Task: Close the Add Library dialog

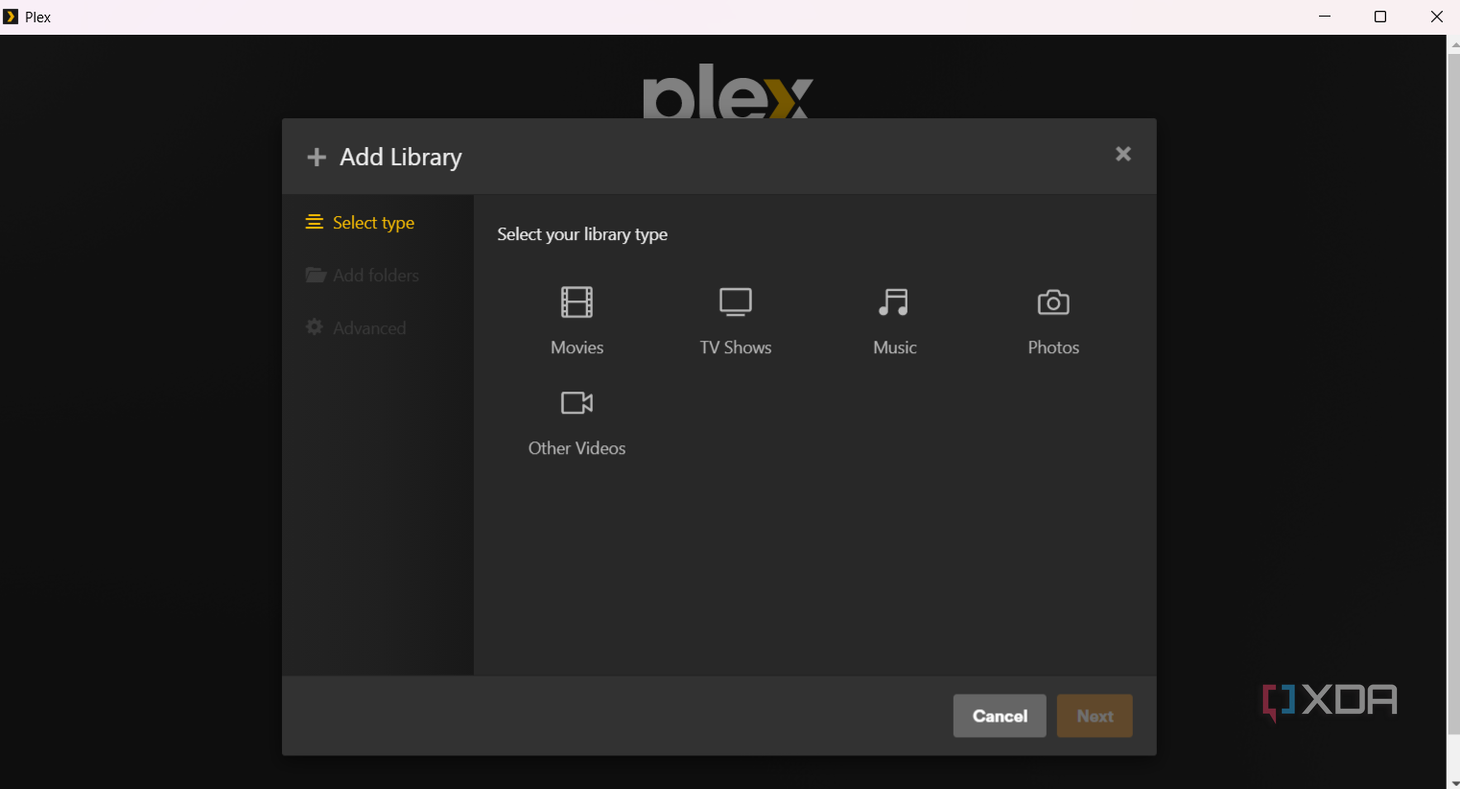Action: (1123, 154)
